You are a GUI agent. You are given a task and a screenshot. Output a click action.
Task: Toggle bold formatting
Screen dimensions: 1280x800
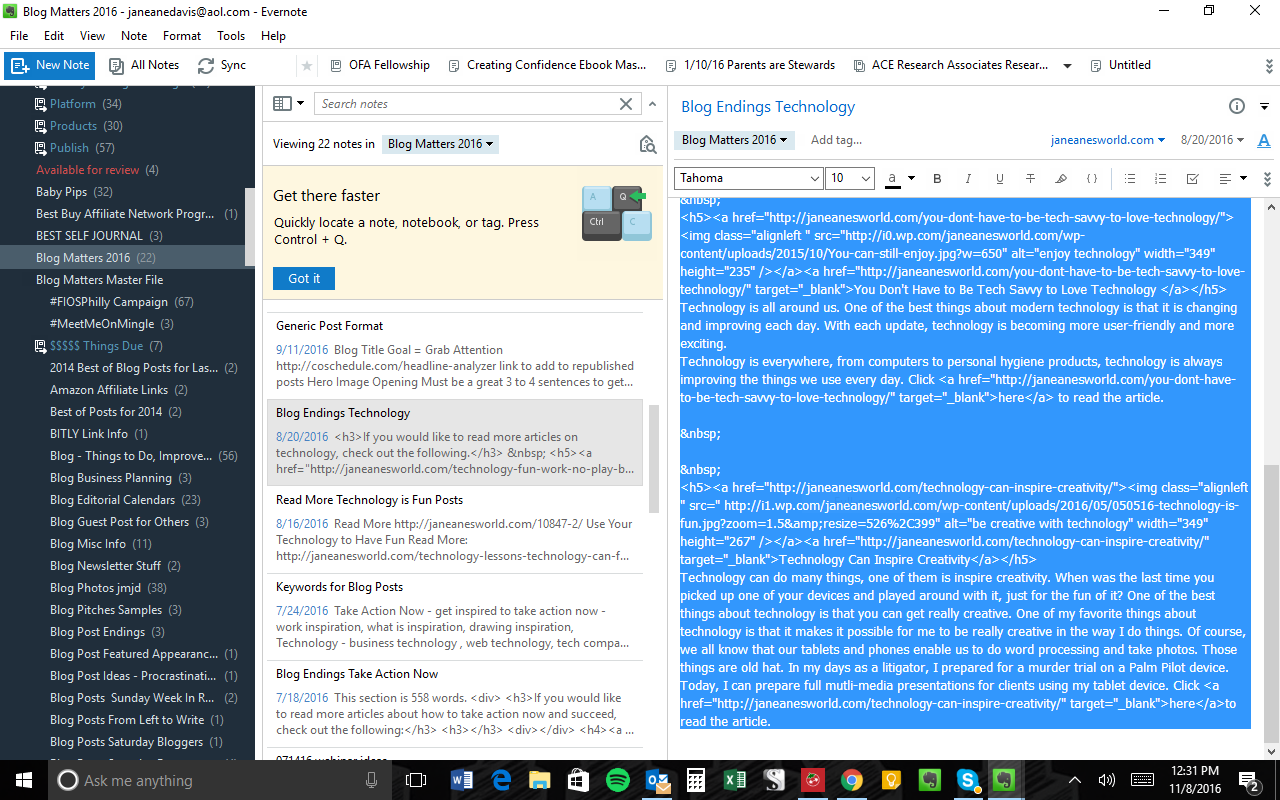pyautogui.click(x=937, y=179)
